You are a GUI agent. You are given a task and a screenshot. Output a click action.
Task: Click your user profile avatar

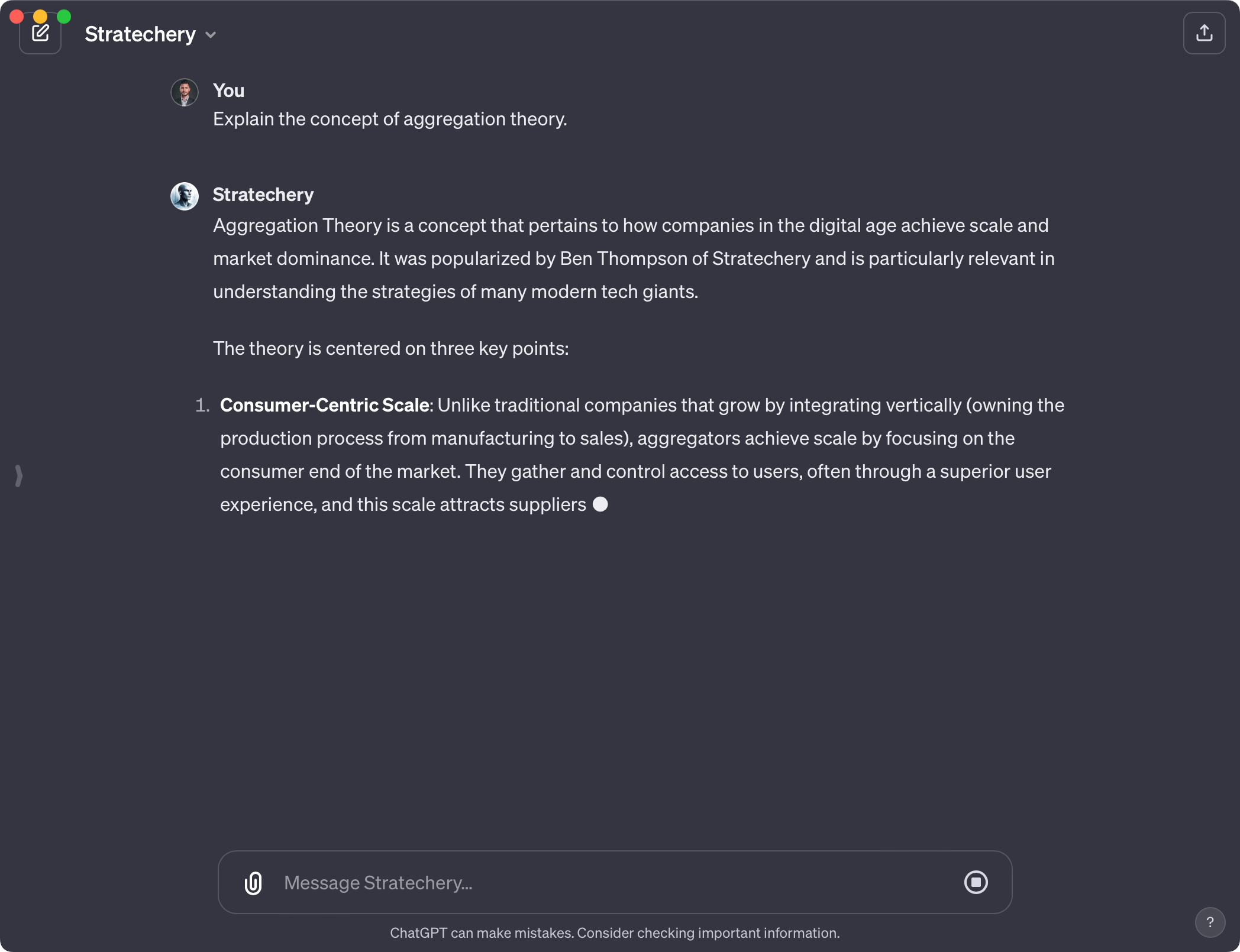(185, 92)
